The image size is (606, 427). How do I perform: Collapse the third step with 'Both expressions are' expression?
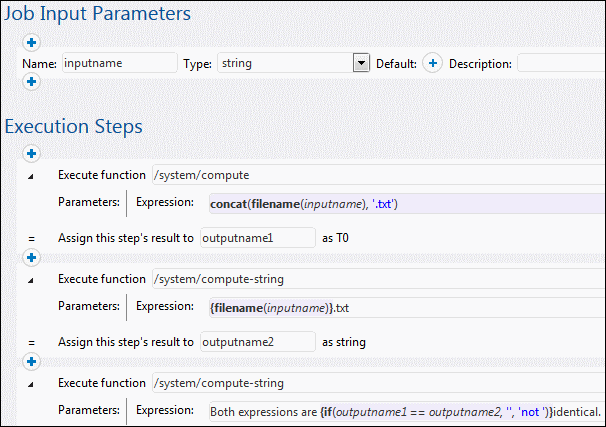point(30,383)
